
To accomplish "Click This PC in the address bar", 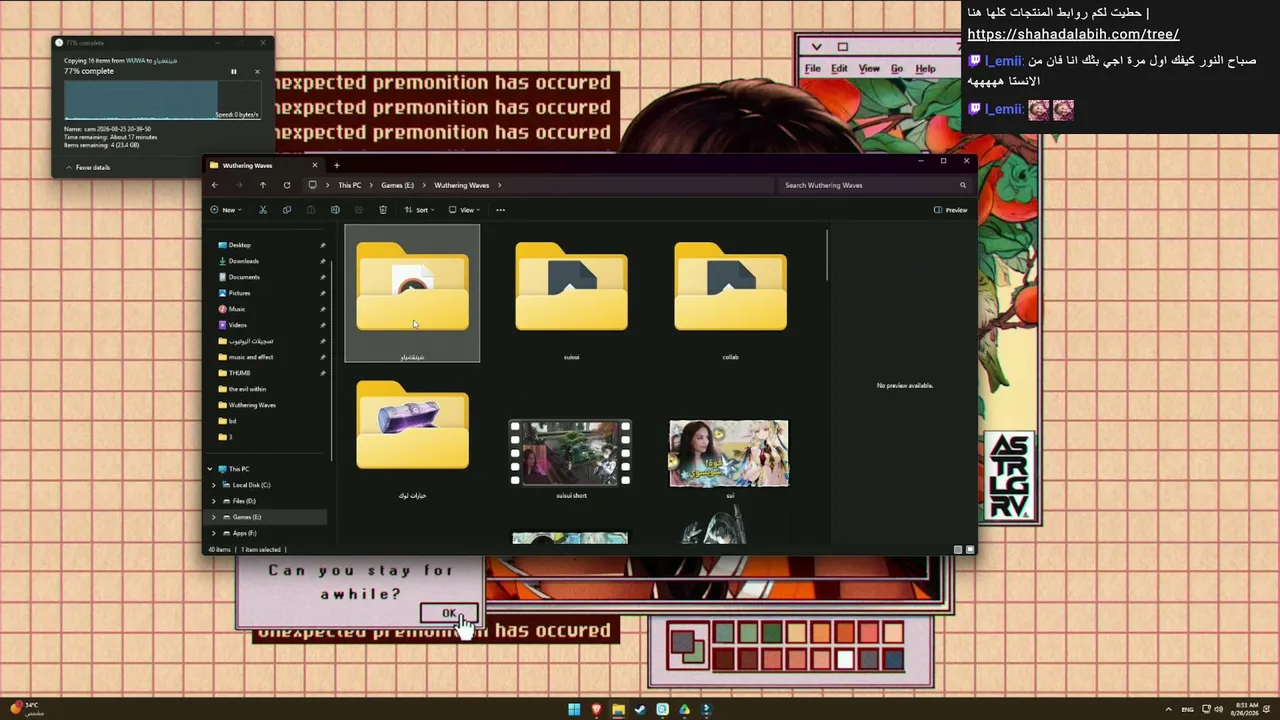I will point(349,185).
